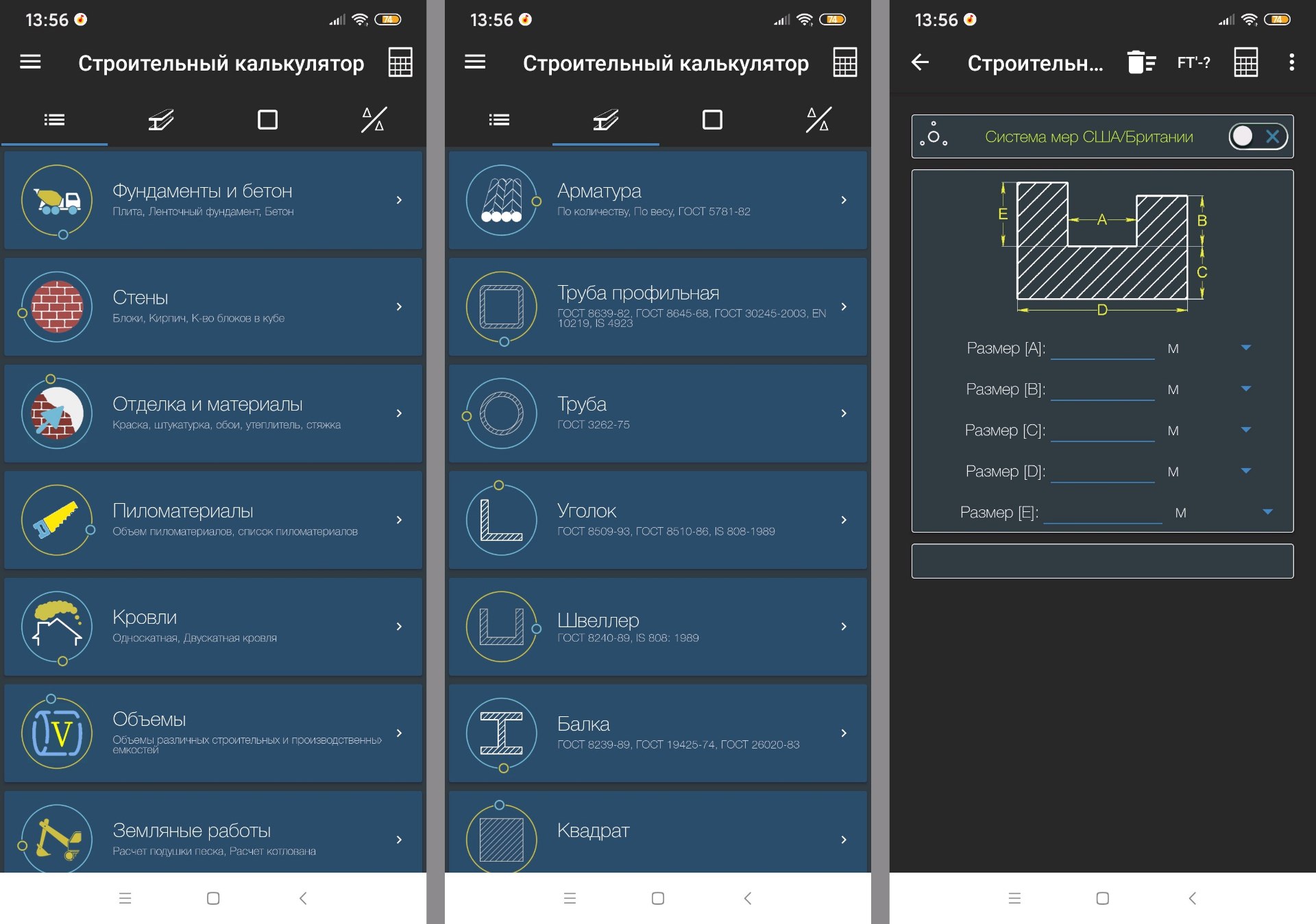Tap Размер [A] input field

coord(1103,349)
